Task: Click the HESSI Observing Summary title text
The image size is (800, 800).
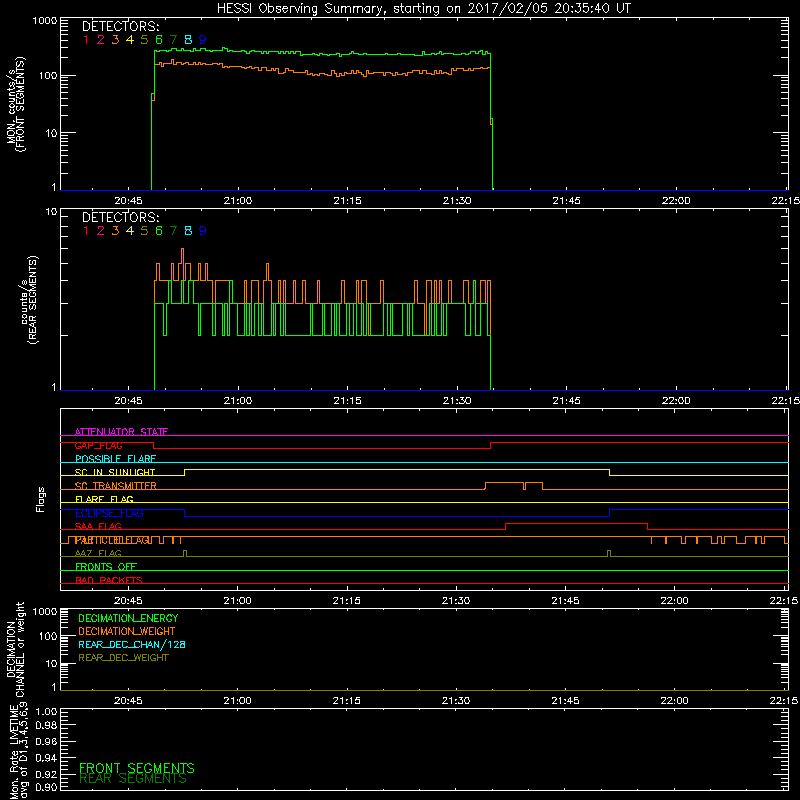Action: [x=423, y=9]
